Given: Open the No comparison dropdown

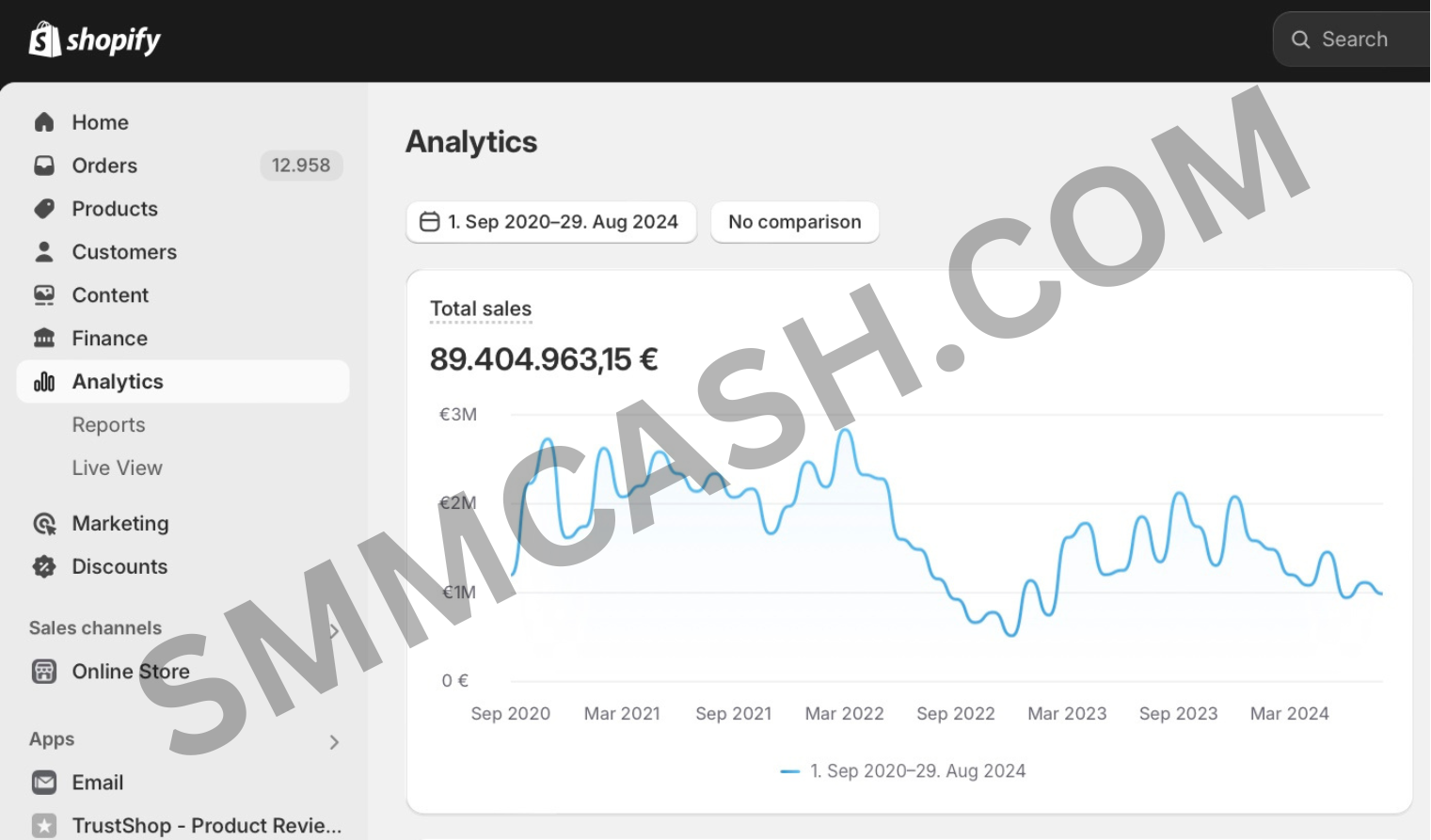Looking at the screenshot, I should click(x=794, y=222).
